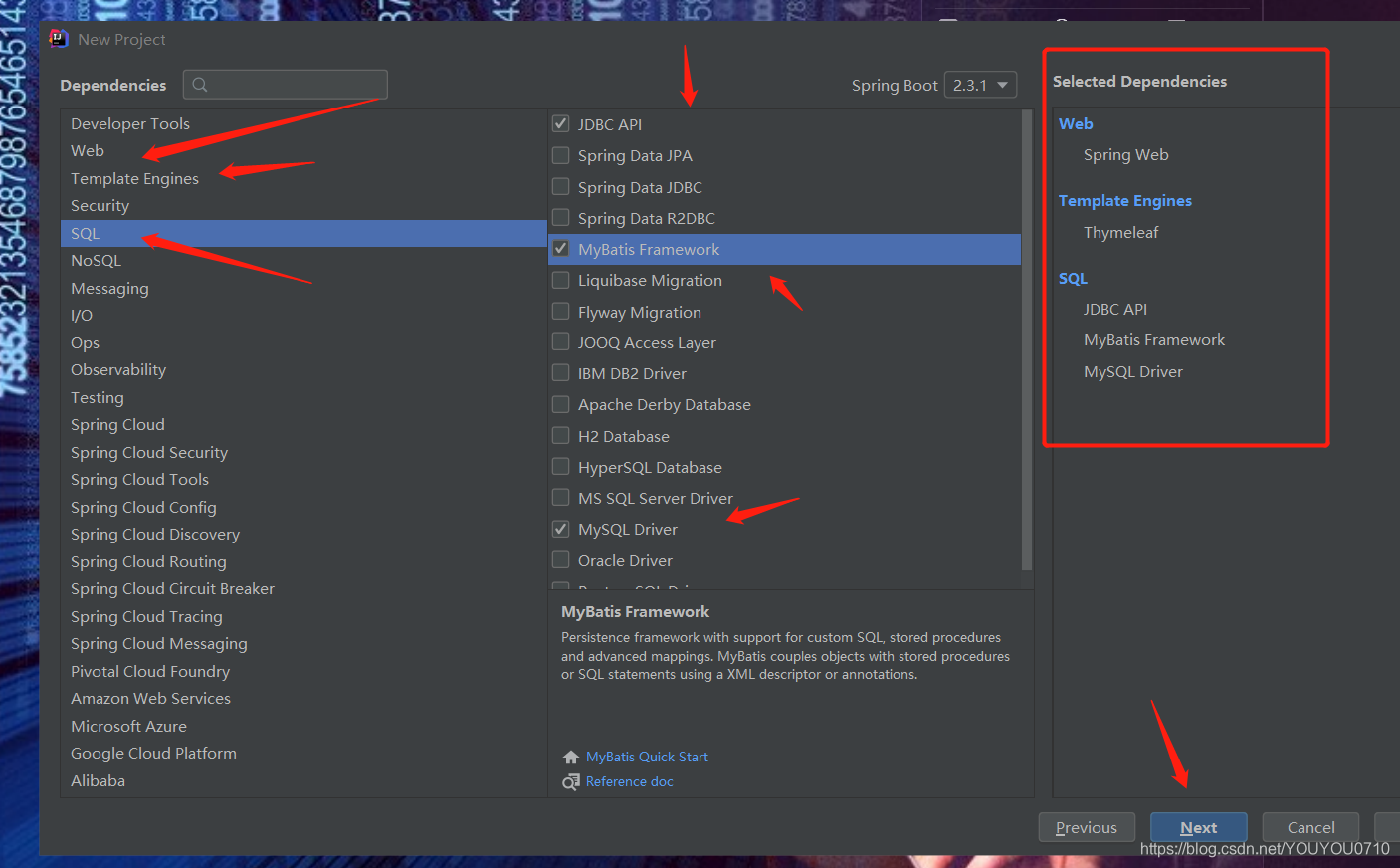Select Spring Web in Selected Dependencies
Screen dimensions: 1400x868
[x=1125, y=155]
